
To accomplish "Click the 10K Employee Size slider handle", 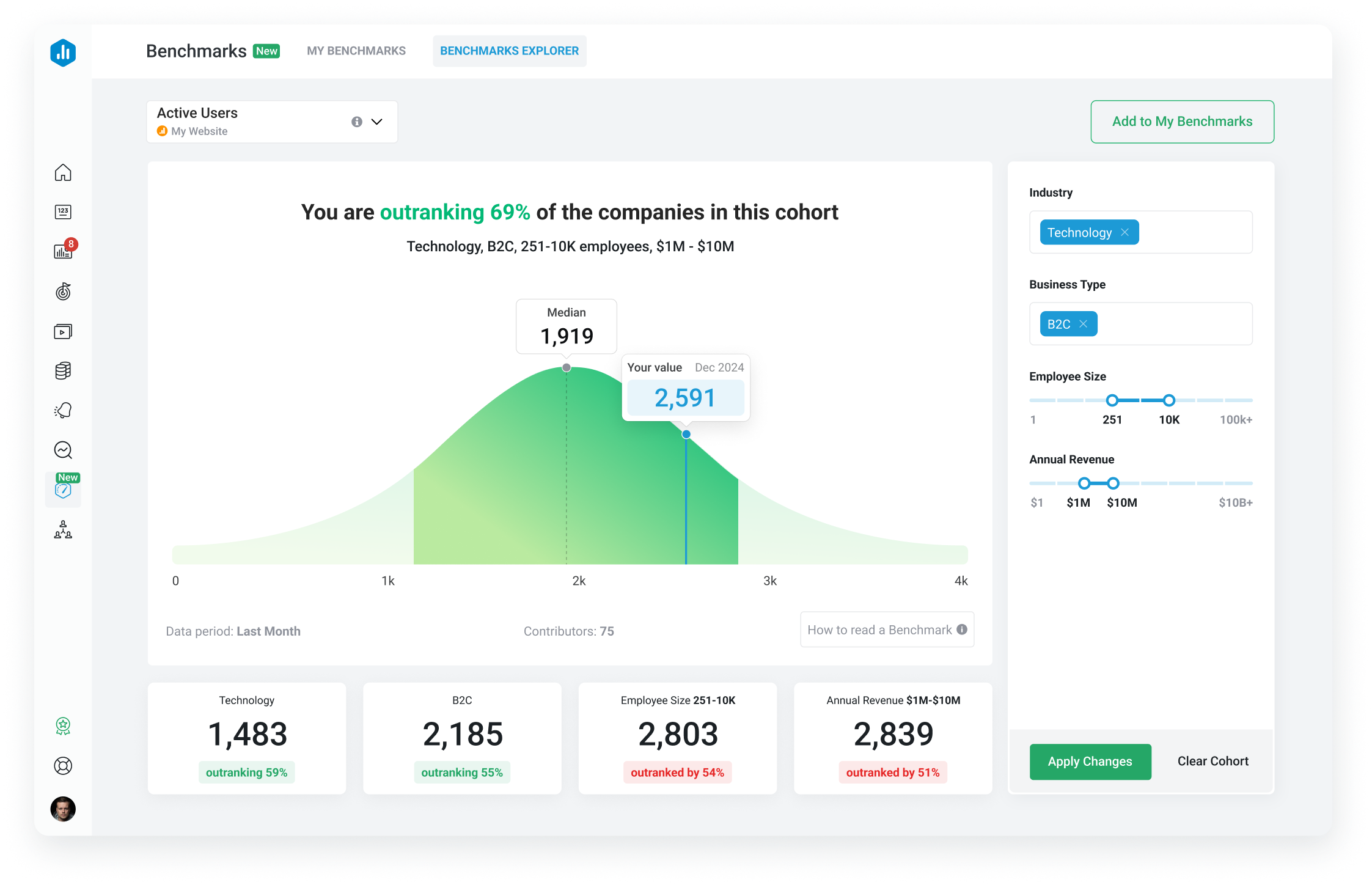I will tap(1168, 400).
